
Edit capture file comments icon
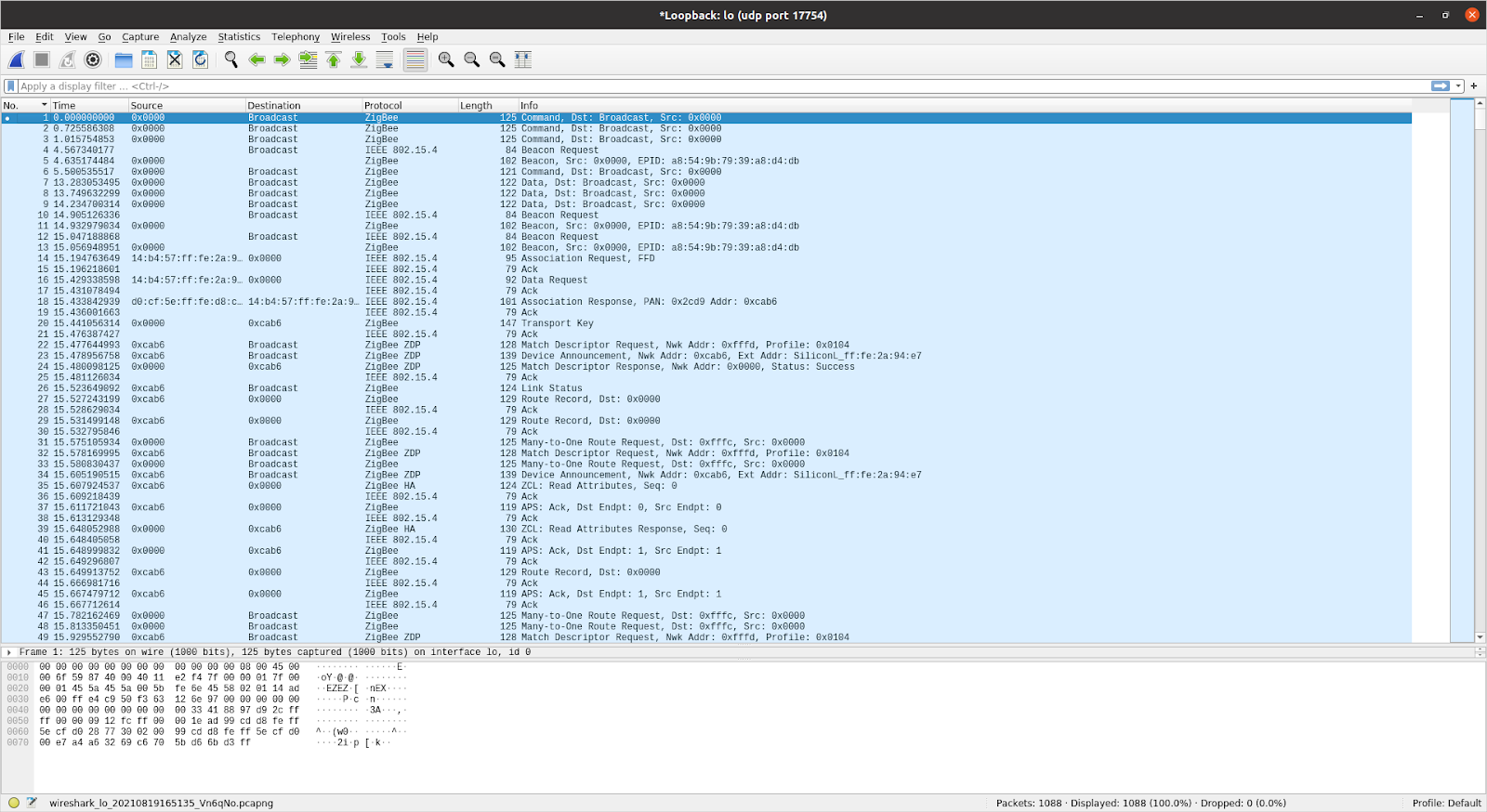pyautogui.click(x=32, y=803)
